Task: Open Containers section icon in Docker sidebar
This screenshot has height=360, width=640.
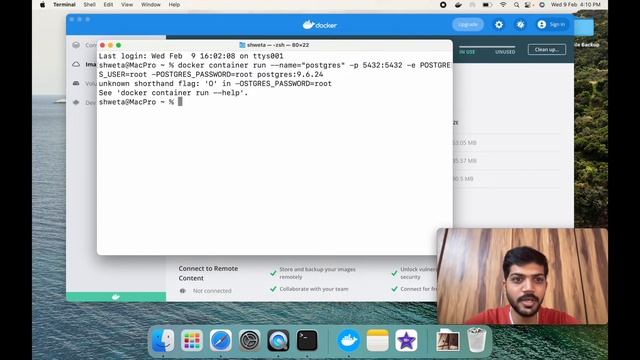Action: pos(76,45)
